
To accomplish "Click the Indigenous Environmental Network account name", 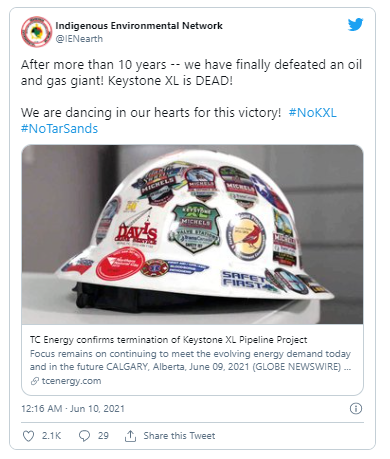I will (139, 26).
